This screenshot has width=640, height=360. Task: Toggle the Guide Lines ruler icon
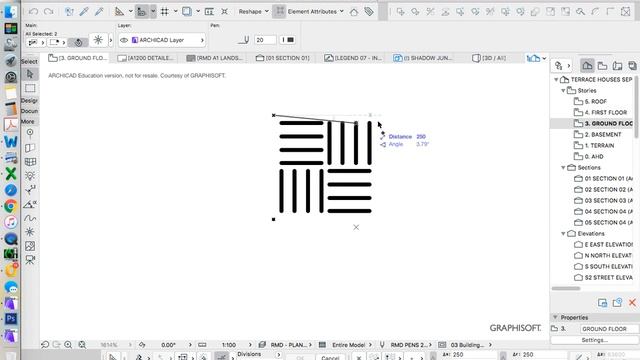point(119,11)
